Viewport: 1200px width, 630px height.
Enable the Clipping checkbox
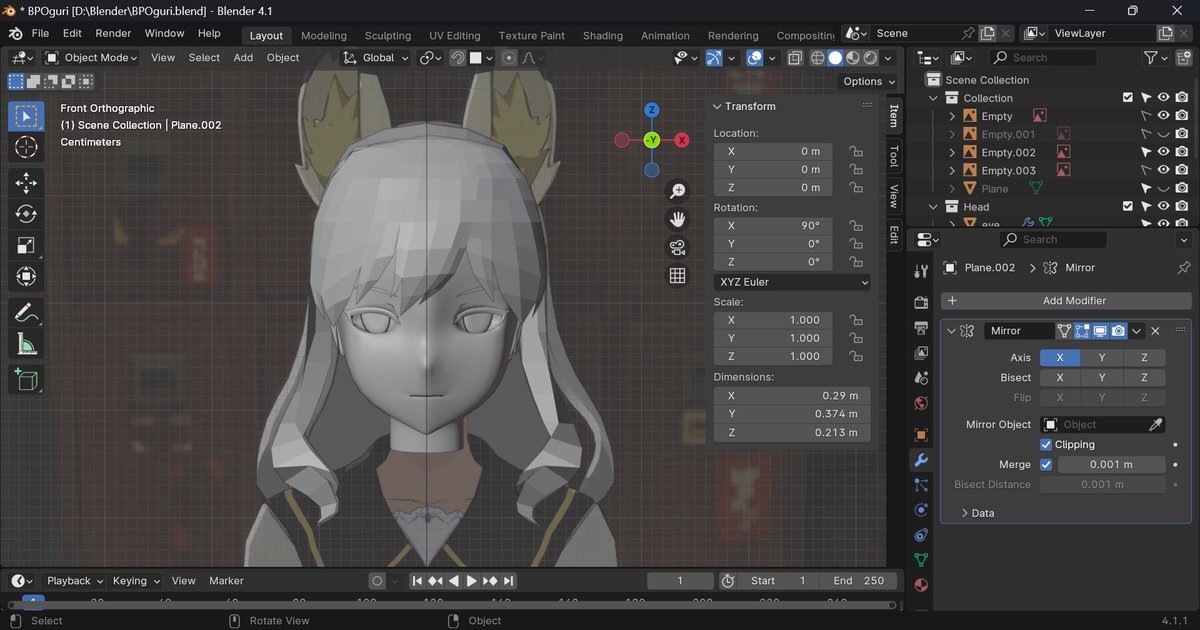pyautogui.click(x=1046, y=445)
